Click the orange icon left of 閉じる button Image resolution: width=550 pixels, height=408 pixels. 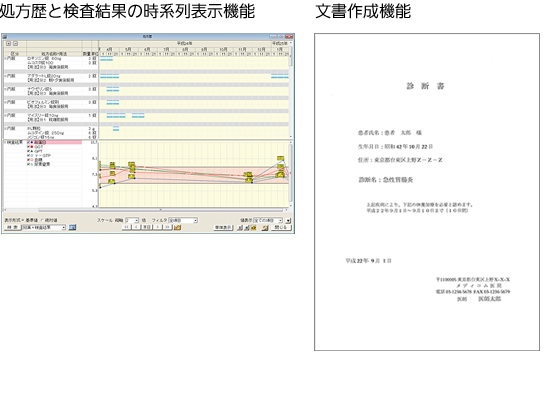[x=265, y=228]
